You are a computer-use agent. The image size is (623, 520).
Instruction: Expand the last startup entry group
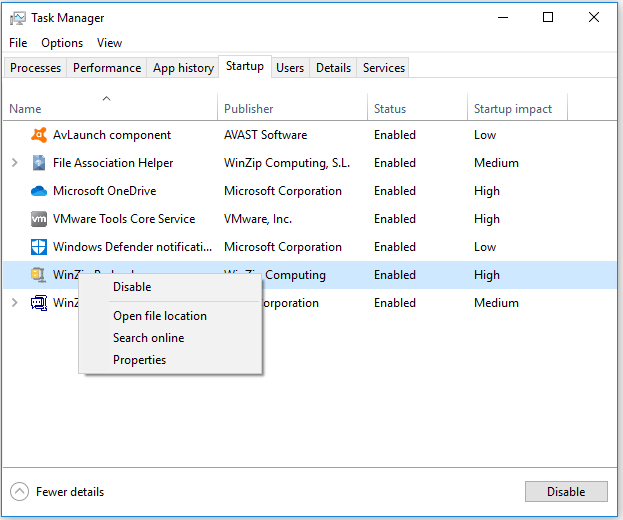[x=15, y=303]
